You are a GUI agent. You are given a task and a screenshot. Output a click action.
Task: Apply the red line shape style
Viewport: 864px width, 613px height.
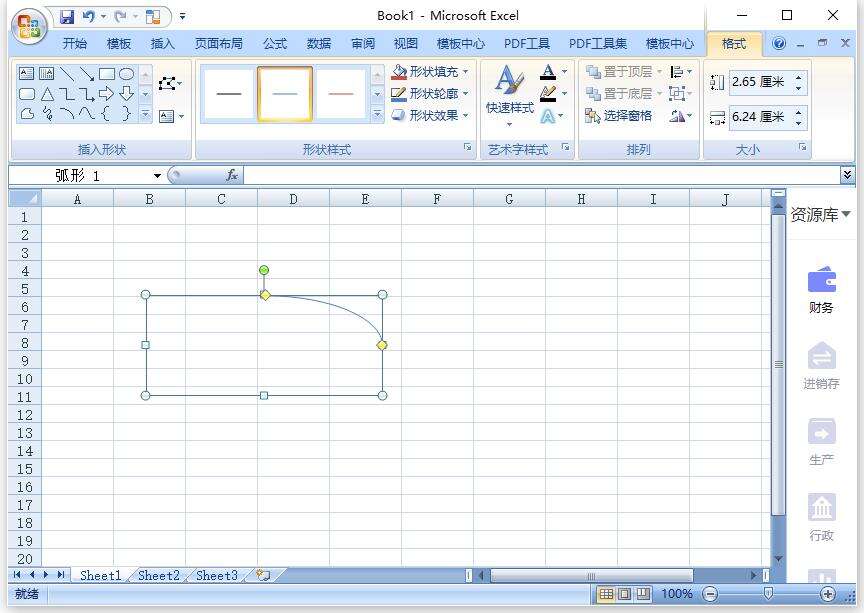pyautogui.click(x=341, y=93)
